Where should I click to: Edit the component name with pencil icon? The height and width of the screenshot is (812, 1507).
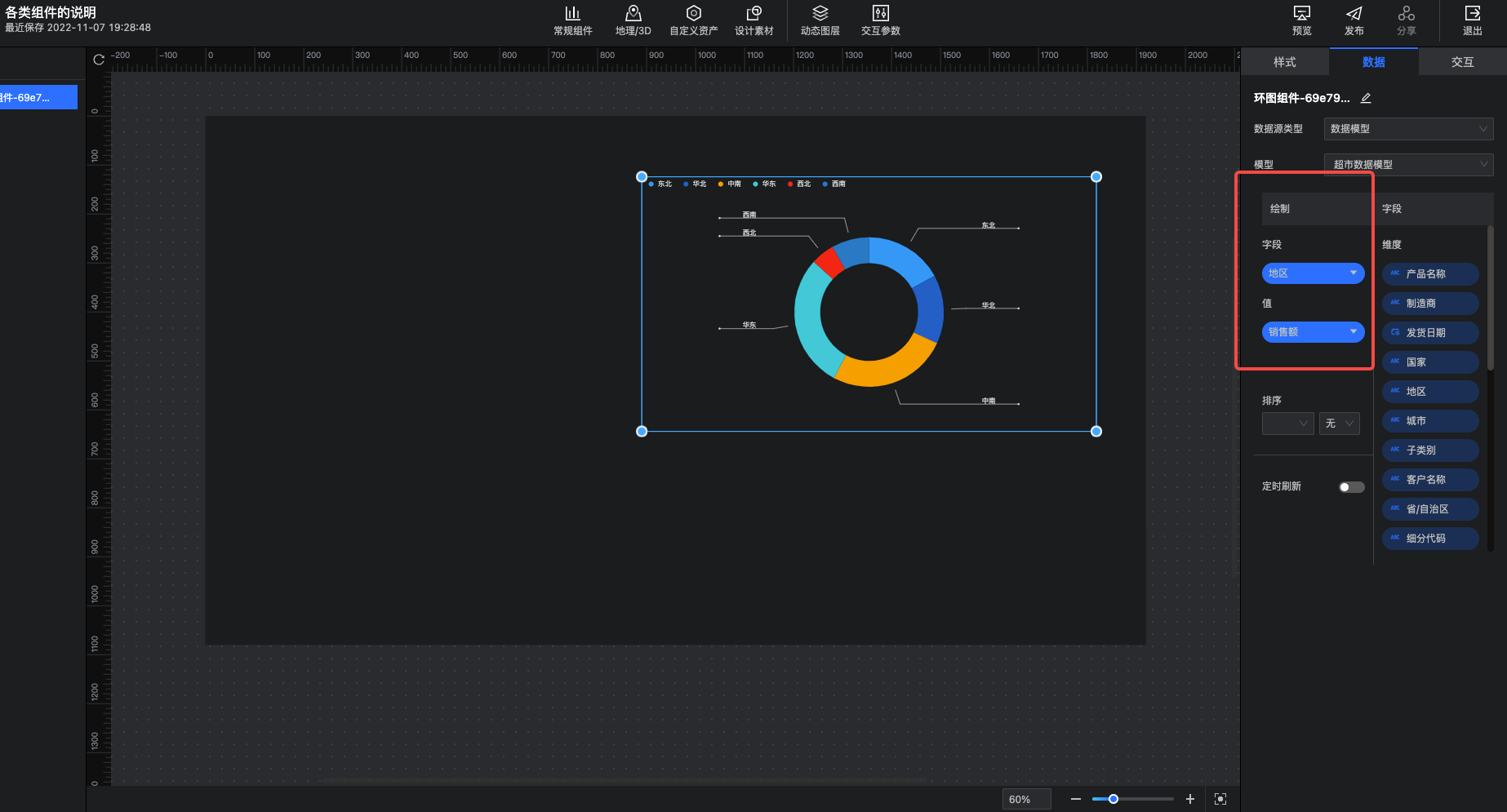pos(1366,98)
